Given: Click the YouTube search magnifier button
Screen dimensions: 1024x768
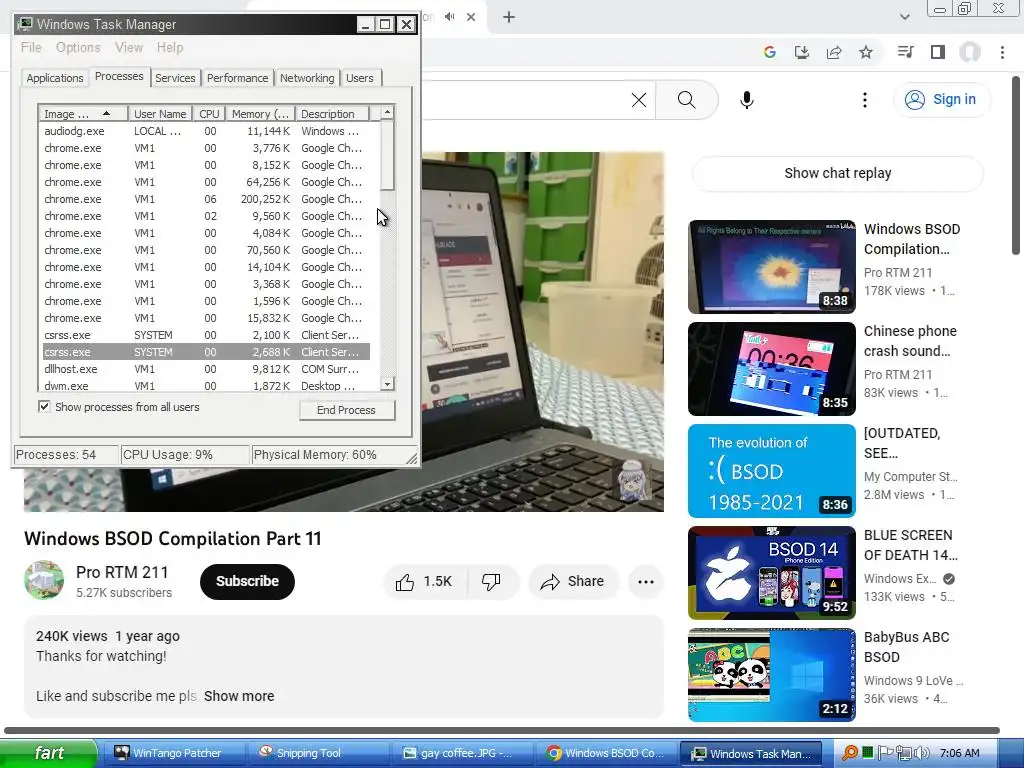Looking at the screenshot, I should point(686,100).
